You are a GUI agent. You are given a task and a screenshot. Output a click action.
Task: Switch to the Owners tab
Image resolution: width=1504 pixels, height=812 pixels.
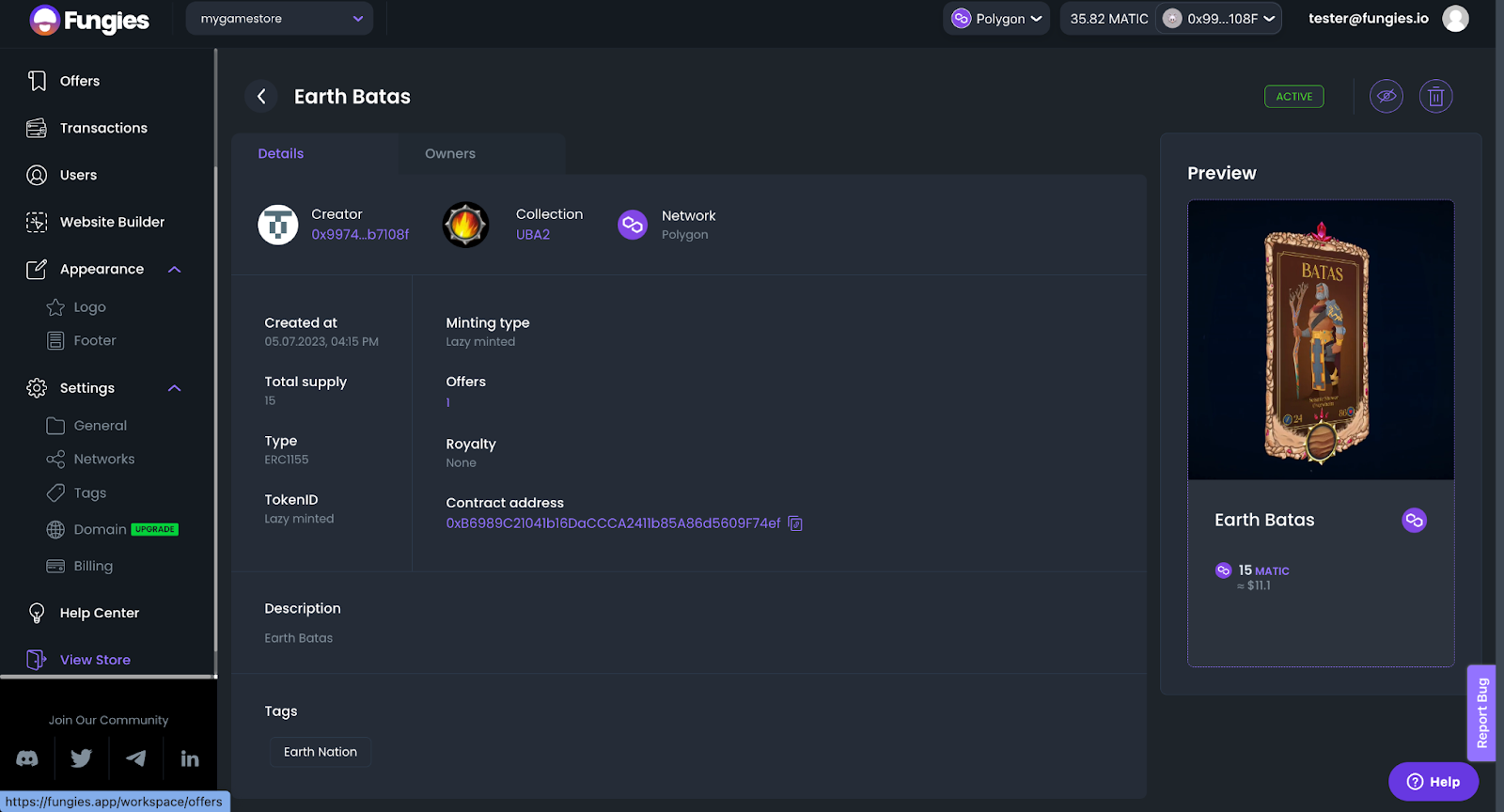[x=450, y=153]
